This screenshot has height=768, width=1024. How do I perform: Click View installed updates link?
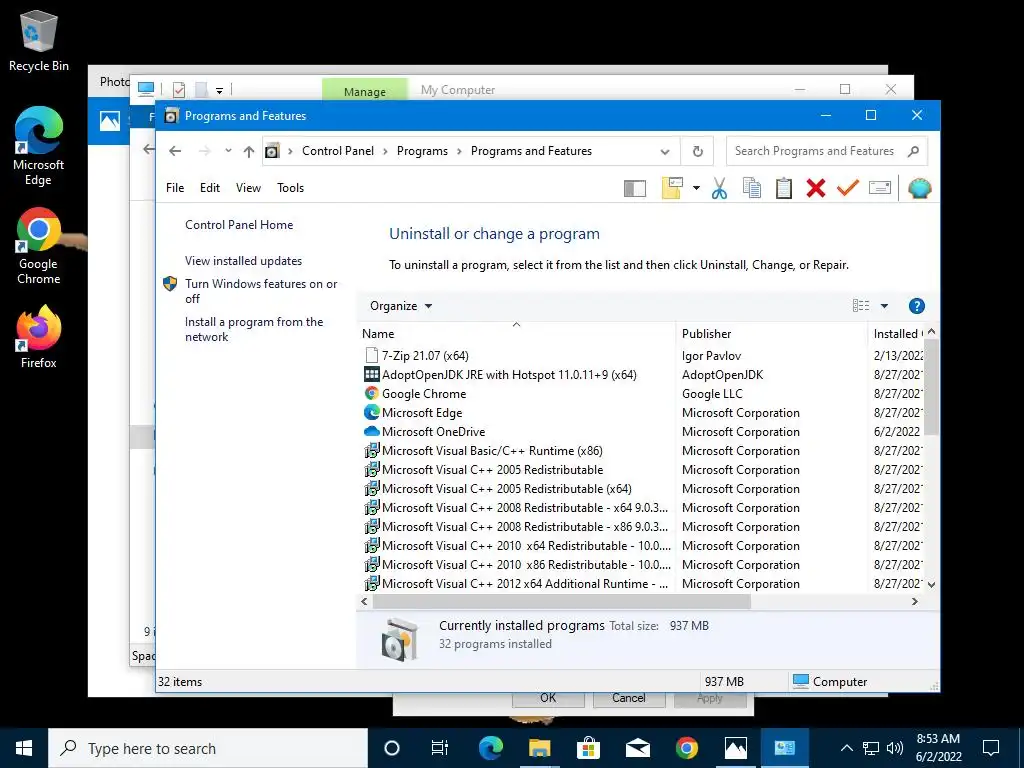pos(244,261)
